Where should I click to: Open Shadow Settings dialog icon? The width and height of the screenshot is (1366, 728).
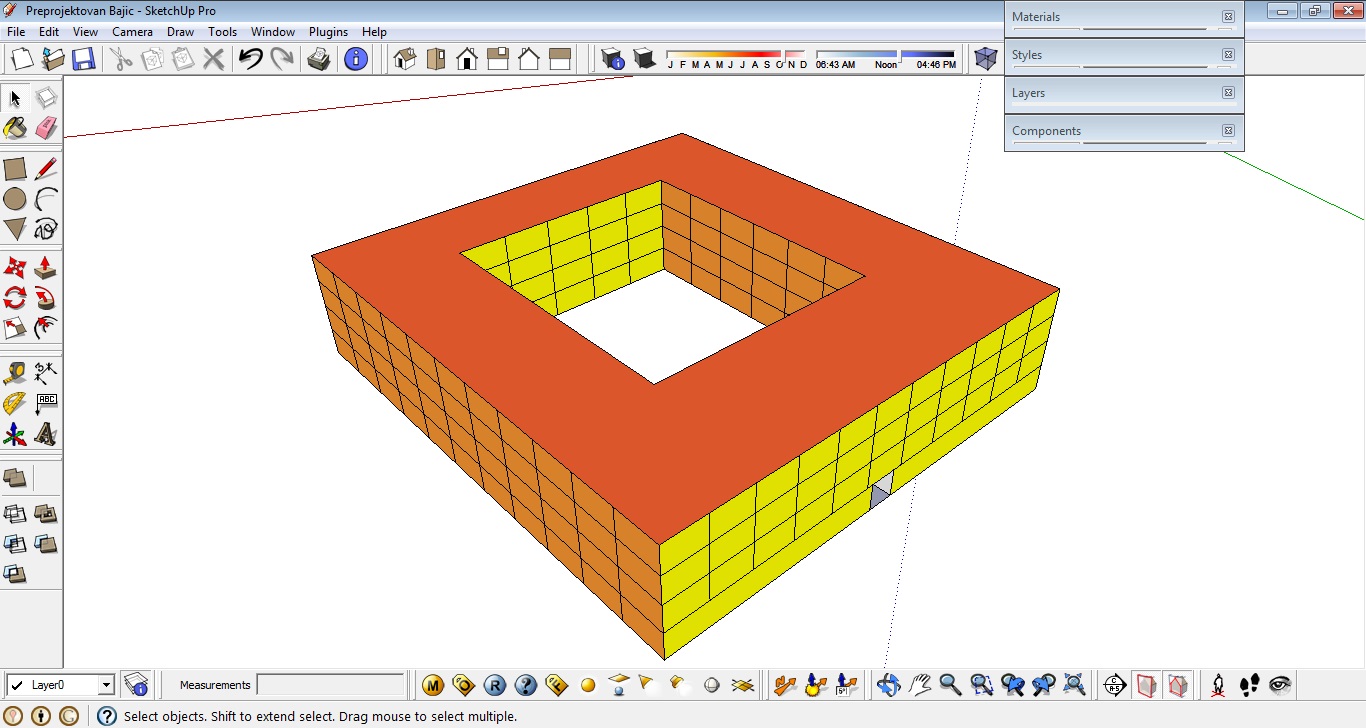(x=613, y=59)
